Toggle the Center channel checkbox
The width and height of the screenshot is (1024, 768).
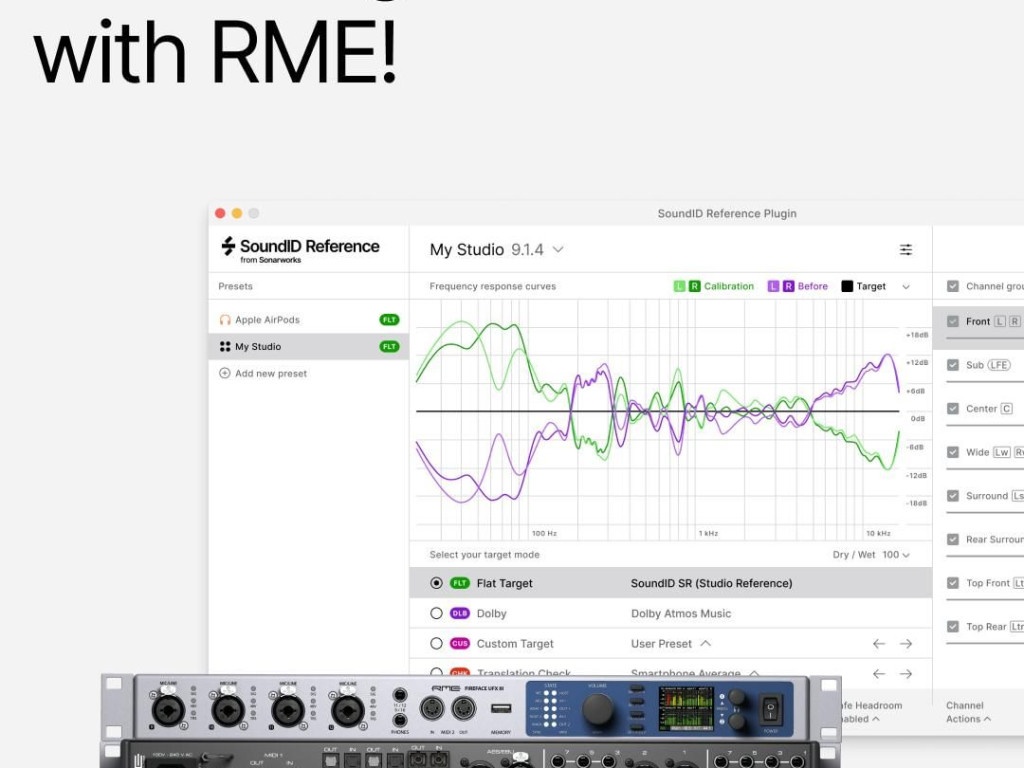click(x=953, y=409)
